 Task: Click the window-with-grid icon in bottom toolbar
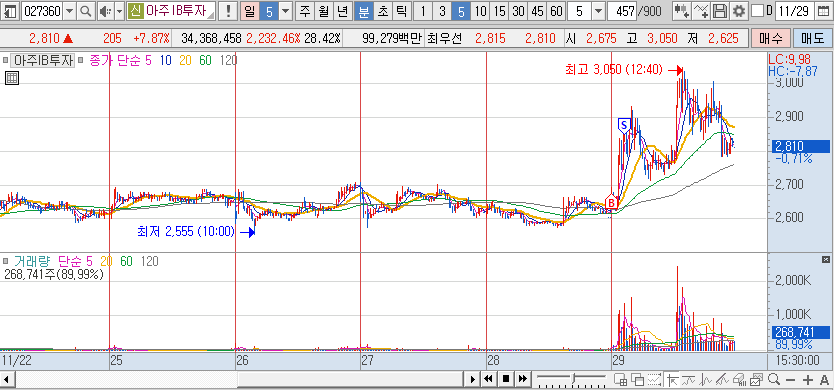point(620,379)
